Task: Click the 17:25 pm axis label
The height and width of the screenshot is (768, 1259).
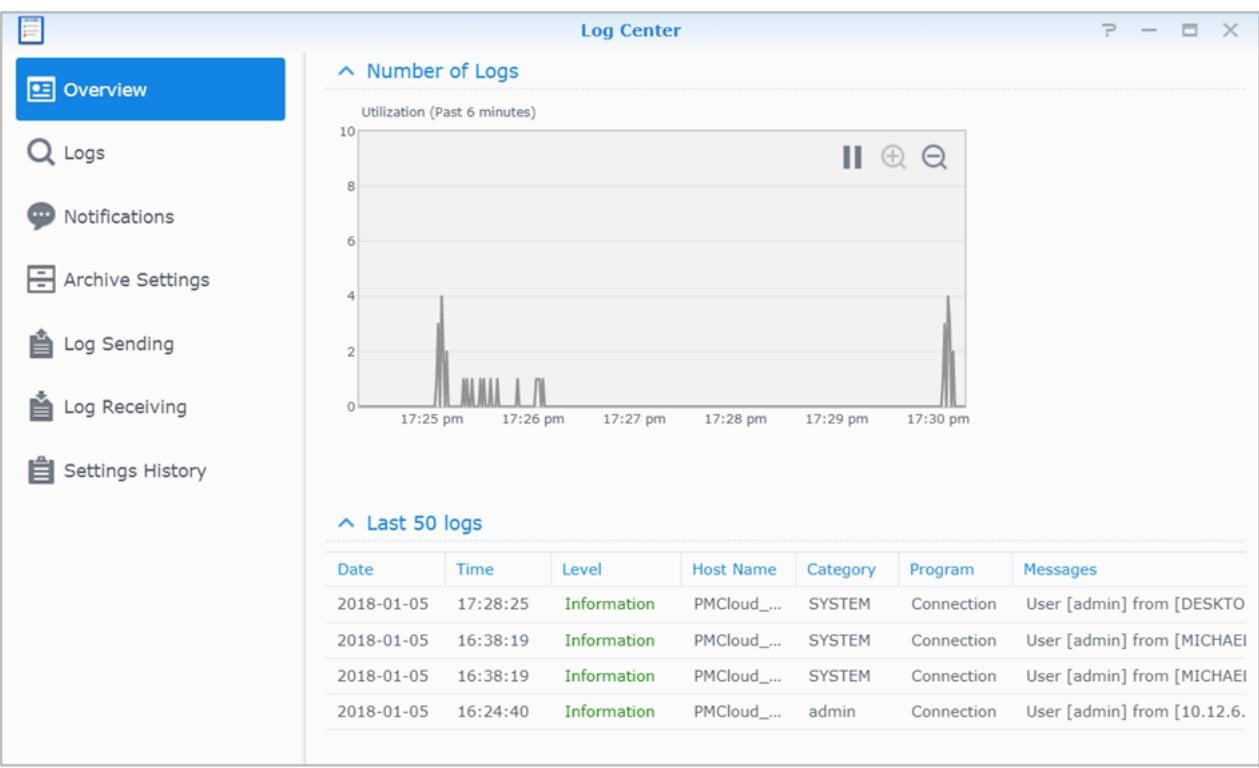Action: pos(432,419)
